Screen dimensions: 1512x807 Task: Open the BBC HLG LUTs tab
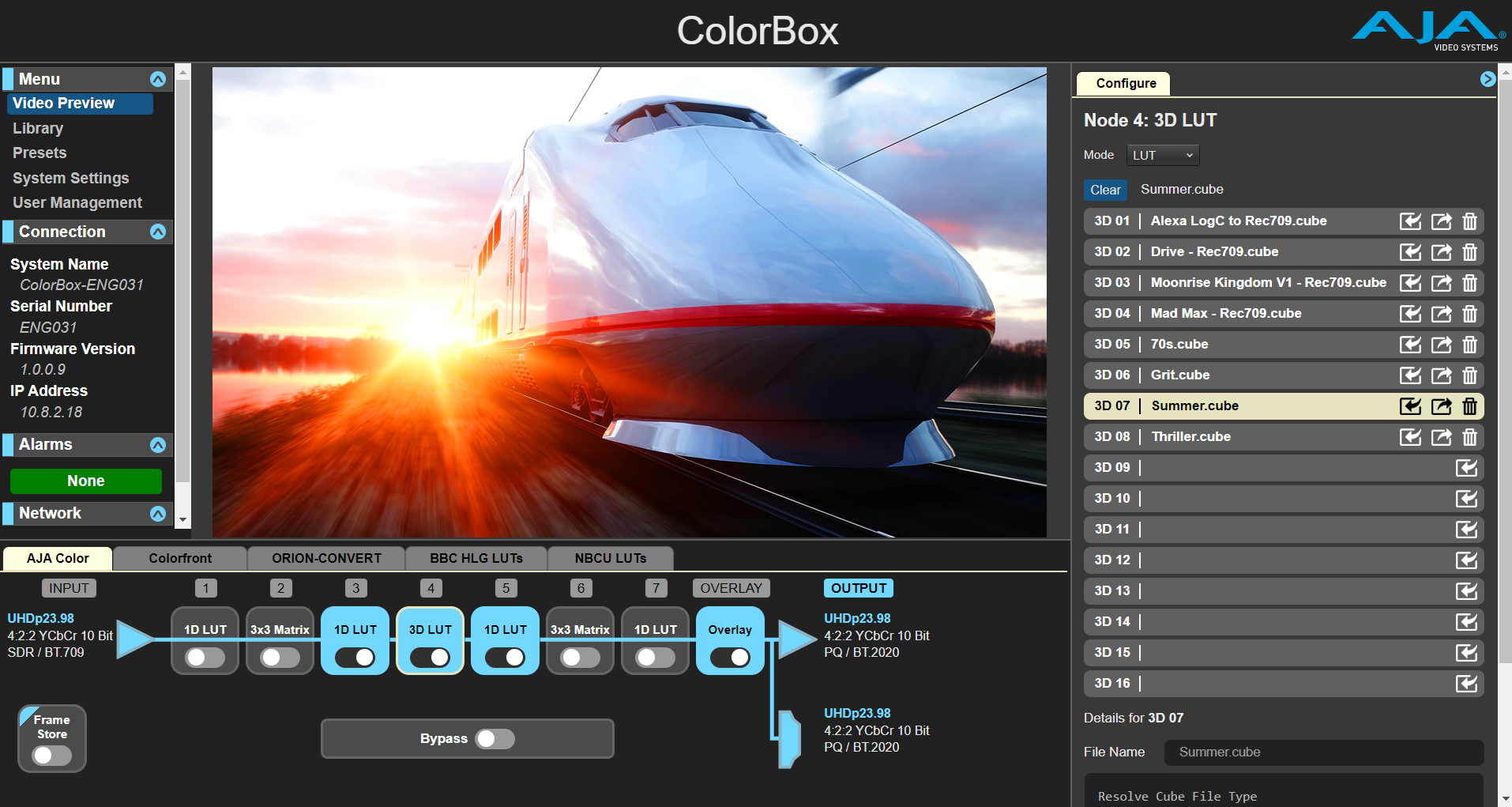coord(476,559)
